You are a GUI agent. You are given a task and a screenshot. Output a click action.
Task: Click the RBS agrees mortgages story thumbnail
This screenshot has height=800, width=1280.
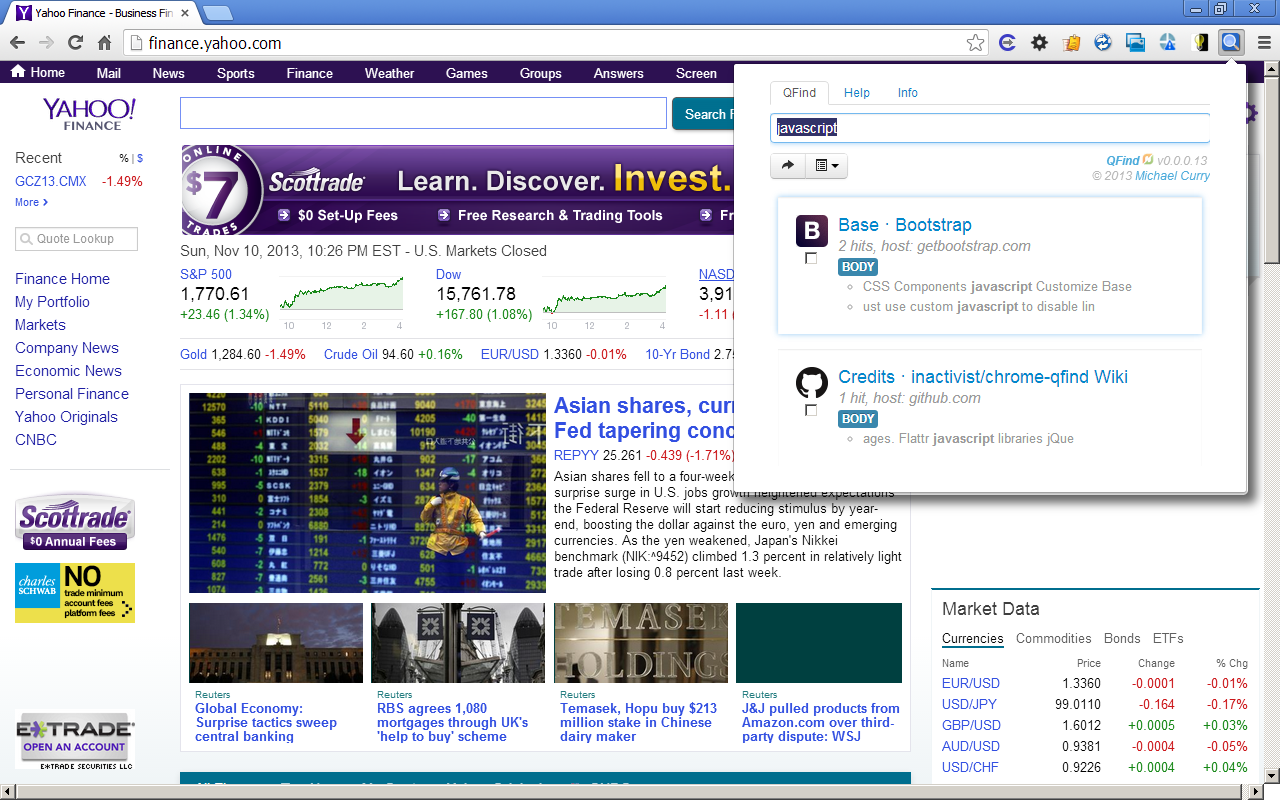pyautogui.click(x=458, y=643)
